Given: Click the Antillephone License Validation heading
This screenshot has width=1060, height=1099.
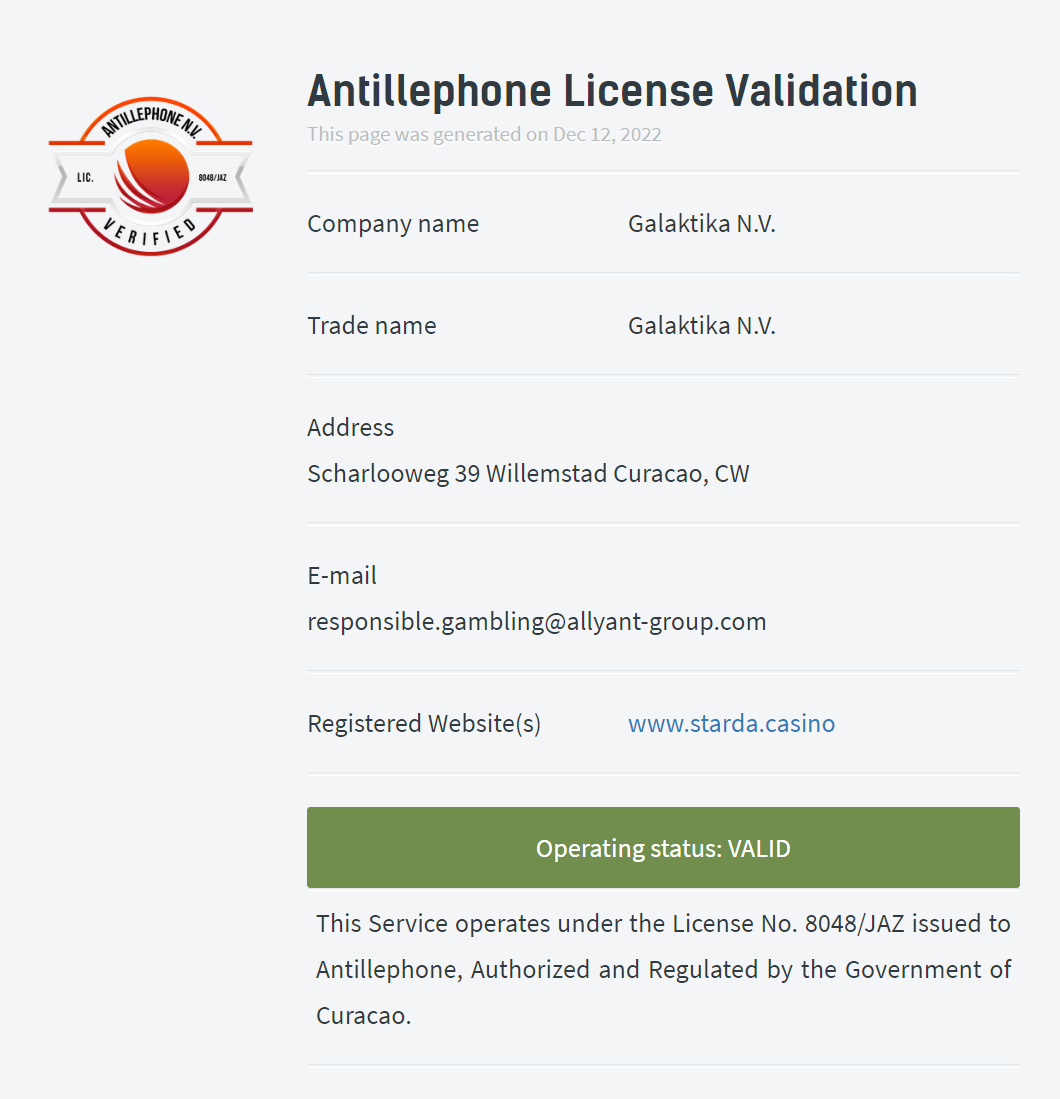Looking at the screenshot, I should point(612,91).
